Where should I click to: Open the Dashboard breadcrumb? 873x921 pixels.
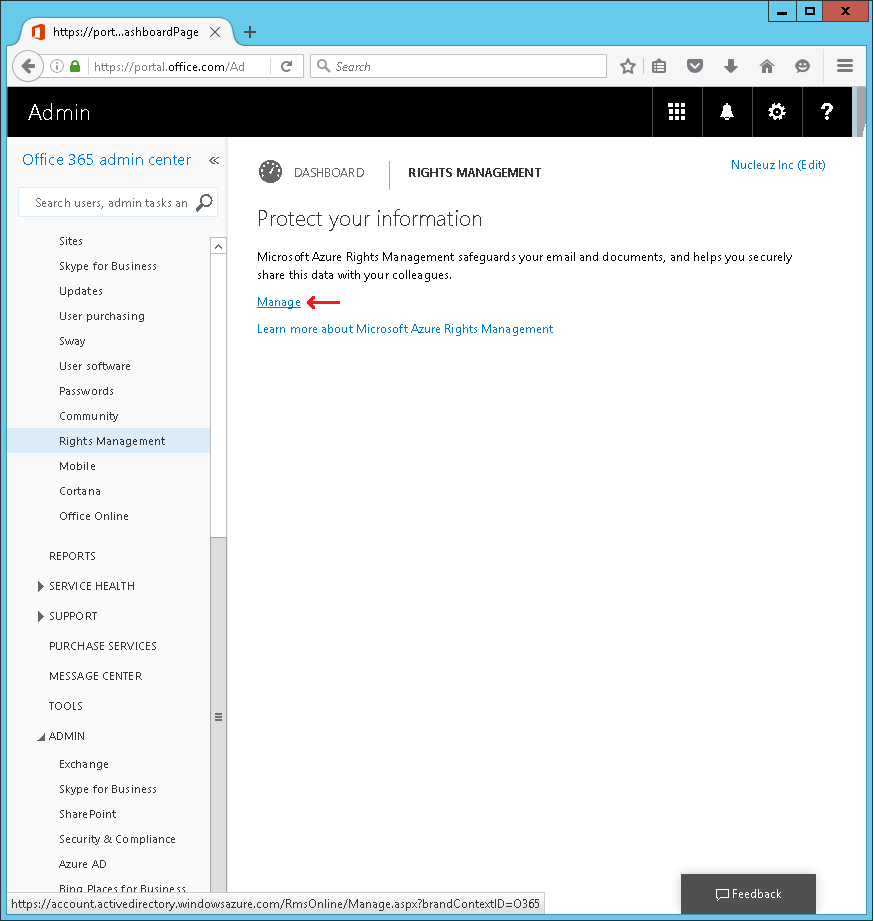pyautogui.click(x=329, y=173)
